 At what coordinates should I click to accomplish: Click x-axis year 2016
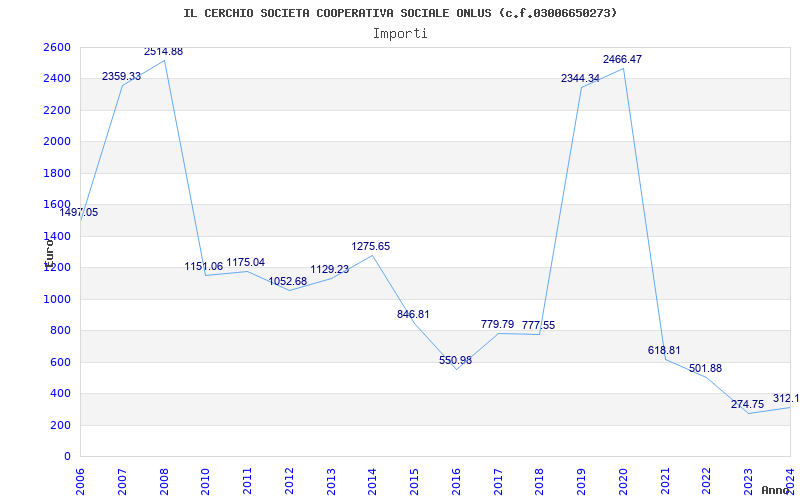456,482
